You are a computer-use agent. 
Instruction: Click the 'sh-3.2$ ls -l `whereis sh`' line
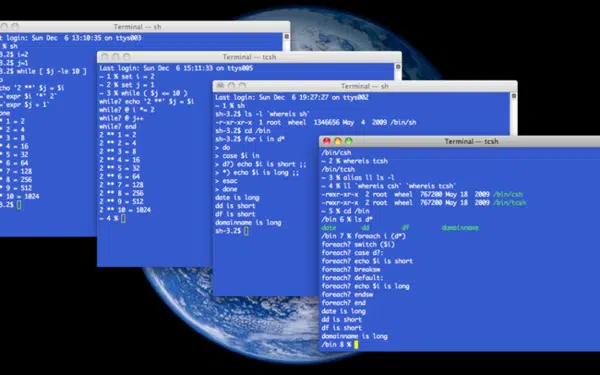pos(262,114)
